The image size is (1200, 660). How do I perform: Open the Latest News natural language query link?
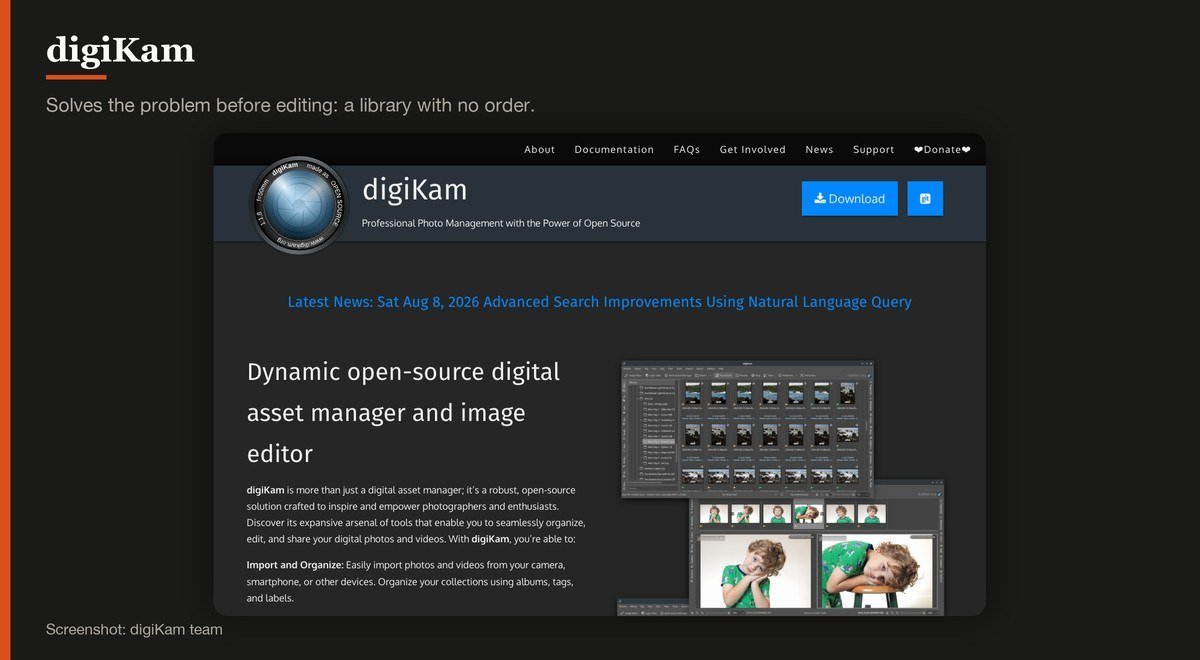tap(599, 302)
